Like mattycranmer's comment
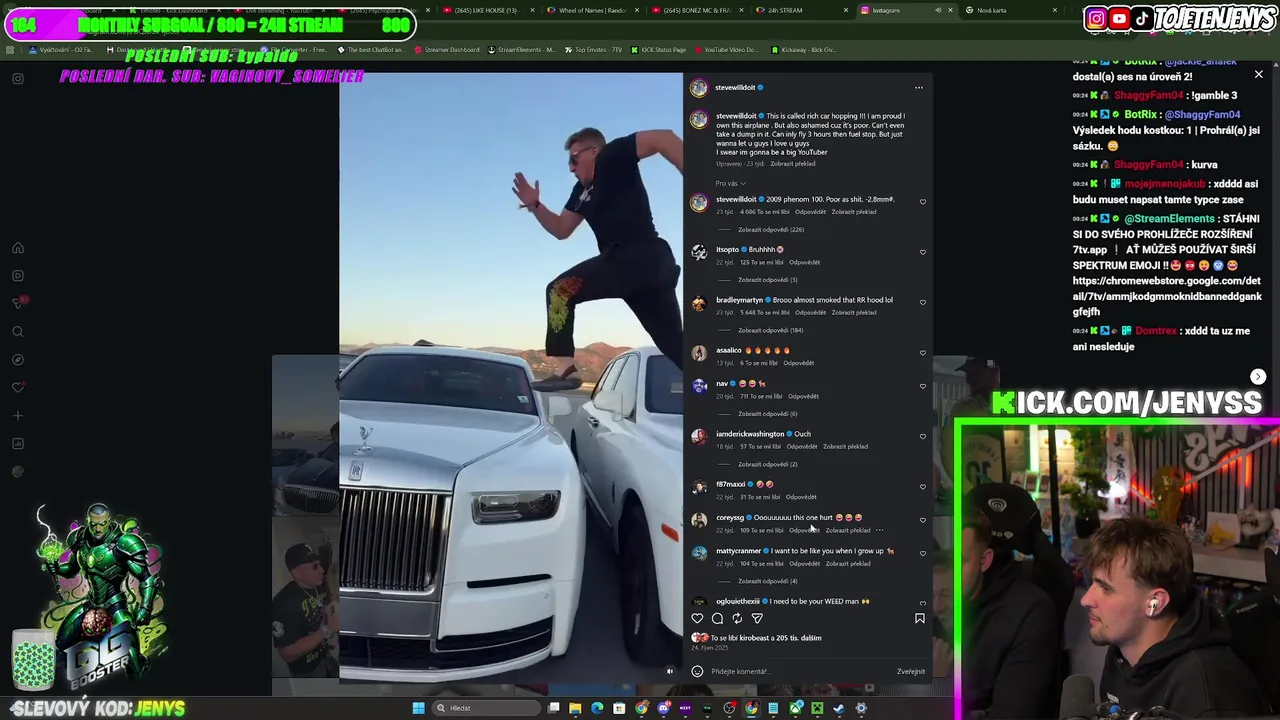Screen dimensions: 1280x720 click(x=923, y=553)
